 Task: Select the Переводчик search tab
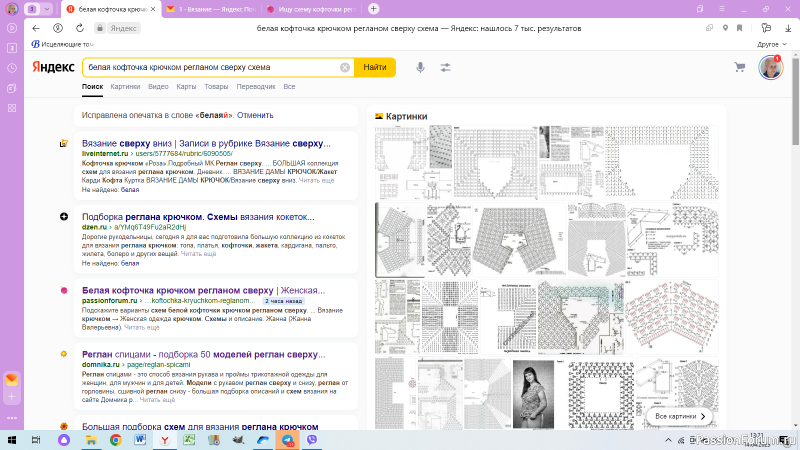tap(256, 87)
